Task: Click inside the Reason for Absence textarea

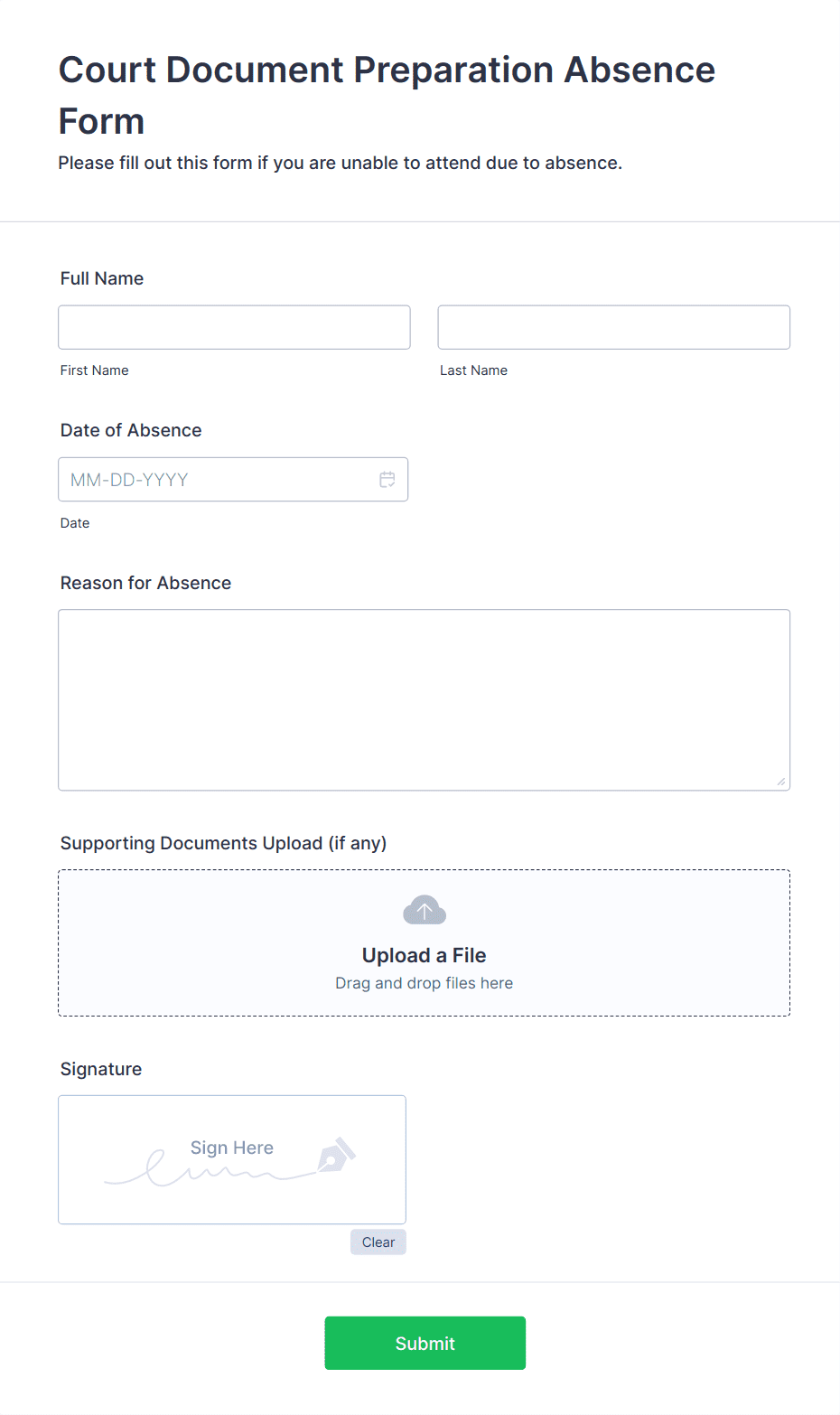Action: 425,700
